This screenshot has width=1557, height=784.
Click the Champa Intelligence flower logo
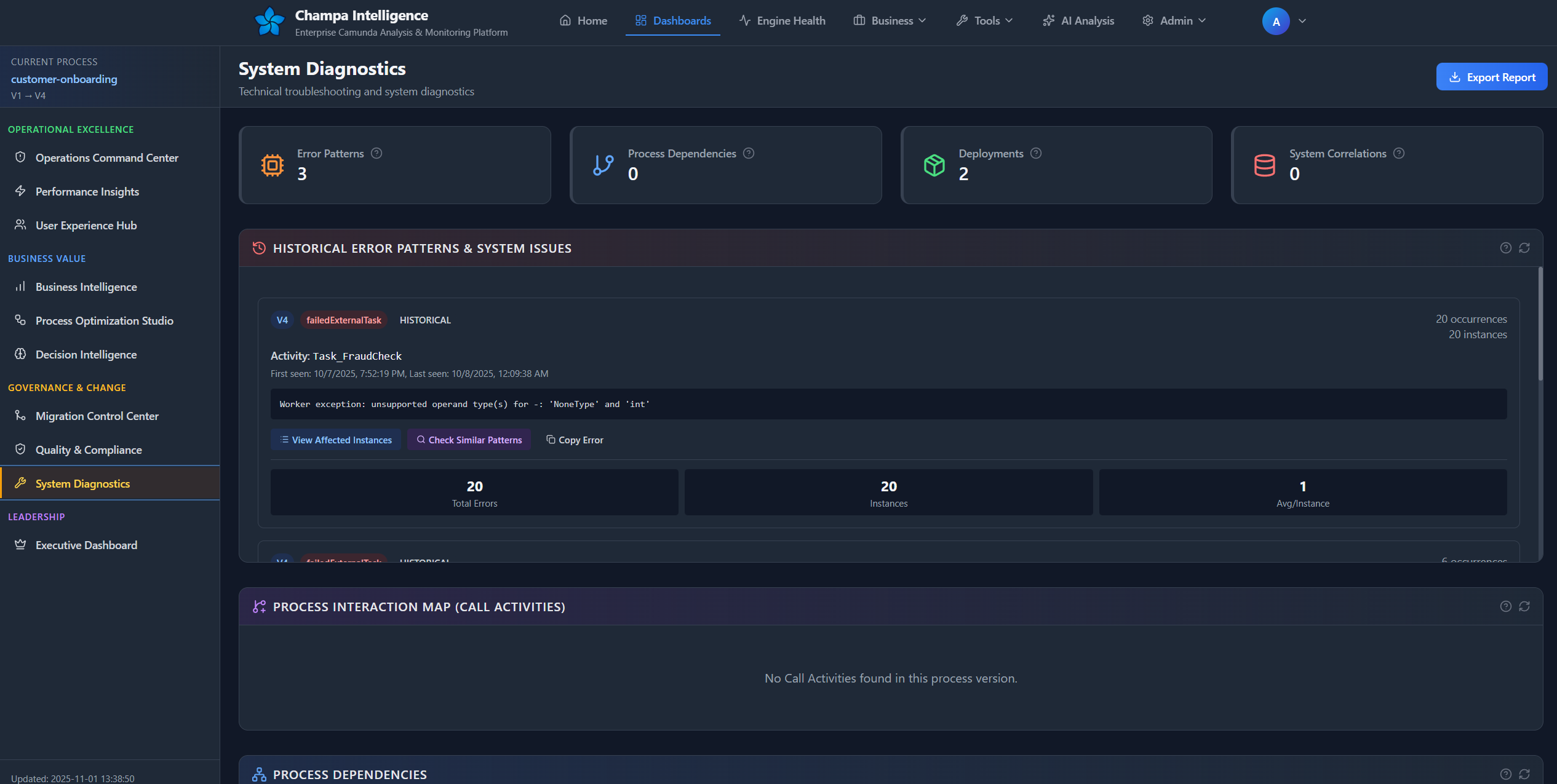(x=269, y=22)
